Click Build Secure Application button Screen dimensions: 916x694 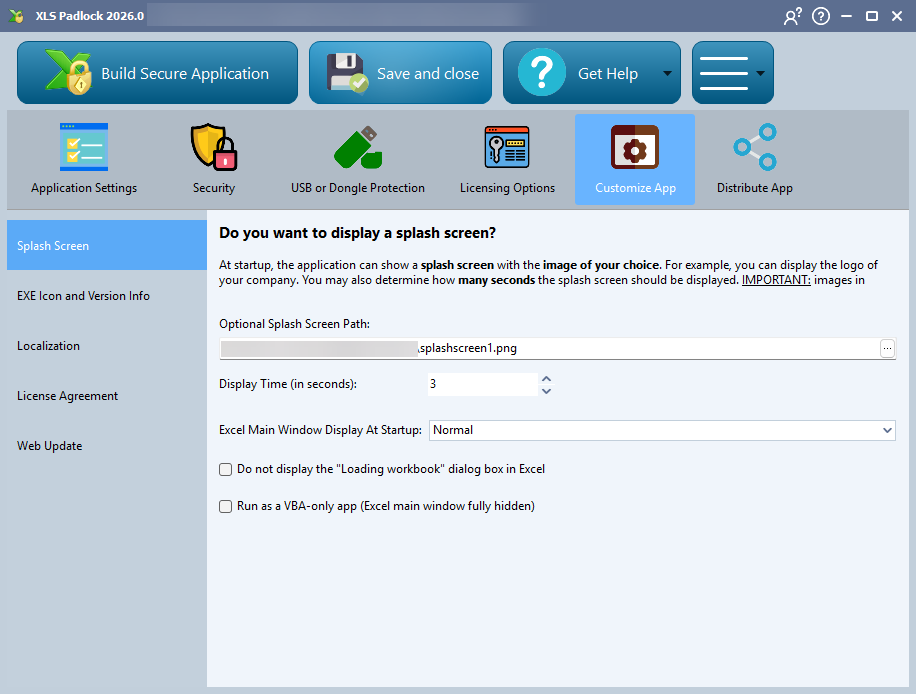tap(157, 73)
